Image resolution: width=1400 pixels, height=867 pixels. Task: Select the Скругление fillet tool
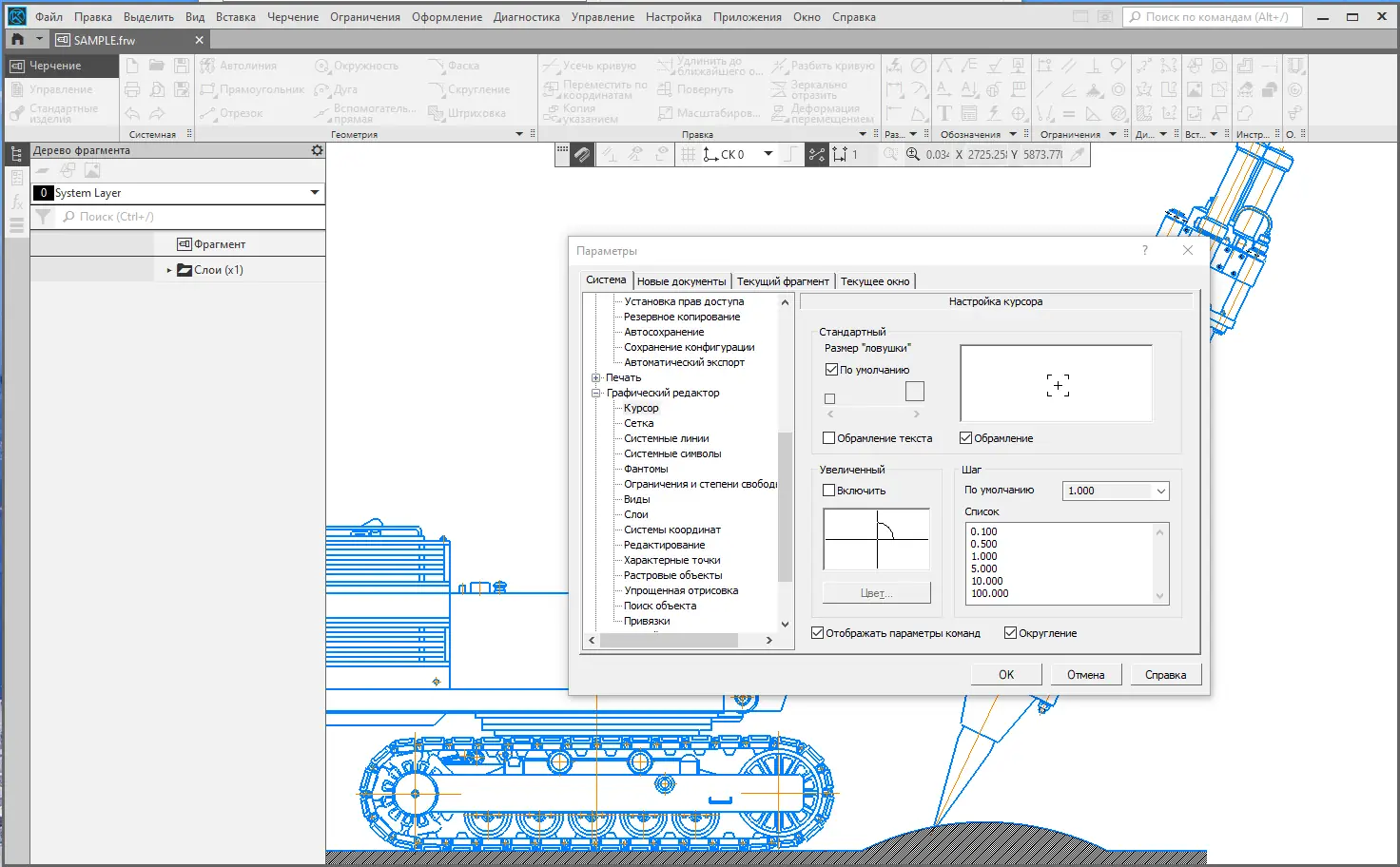tap(469, 89)
